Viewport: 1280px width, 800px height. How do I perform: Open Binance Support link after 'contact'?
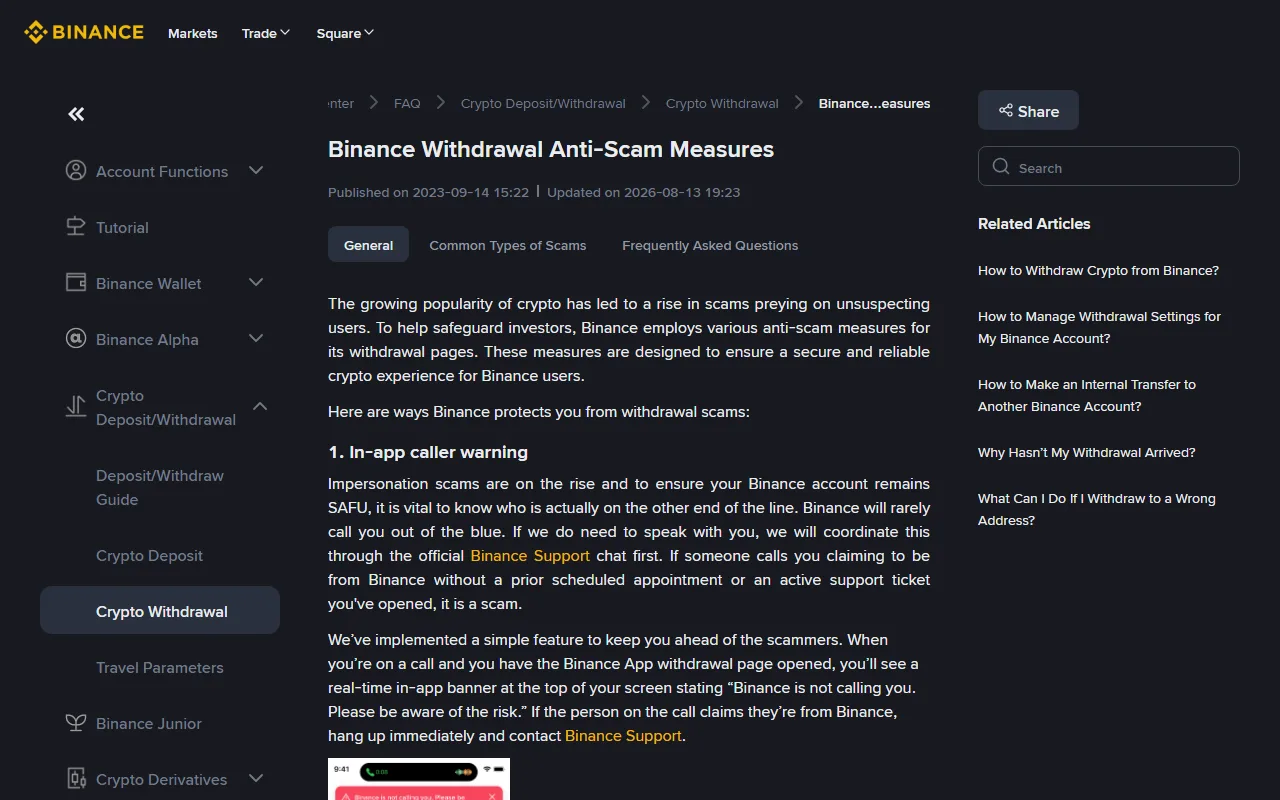click(623, 736)
